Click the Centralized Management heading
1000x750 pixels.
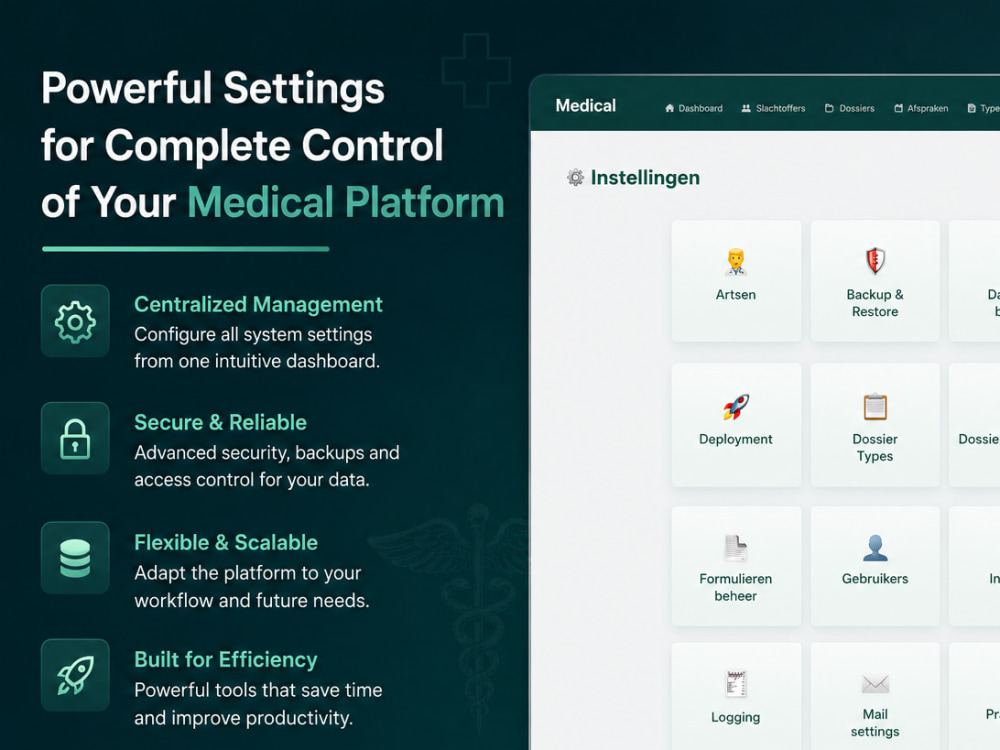[258, 305]
